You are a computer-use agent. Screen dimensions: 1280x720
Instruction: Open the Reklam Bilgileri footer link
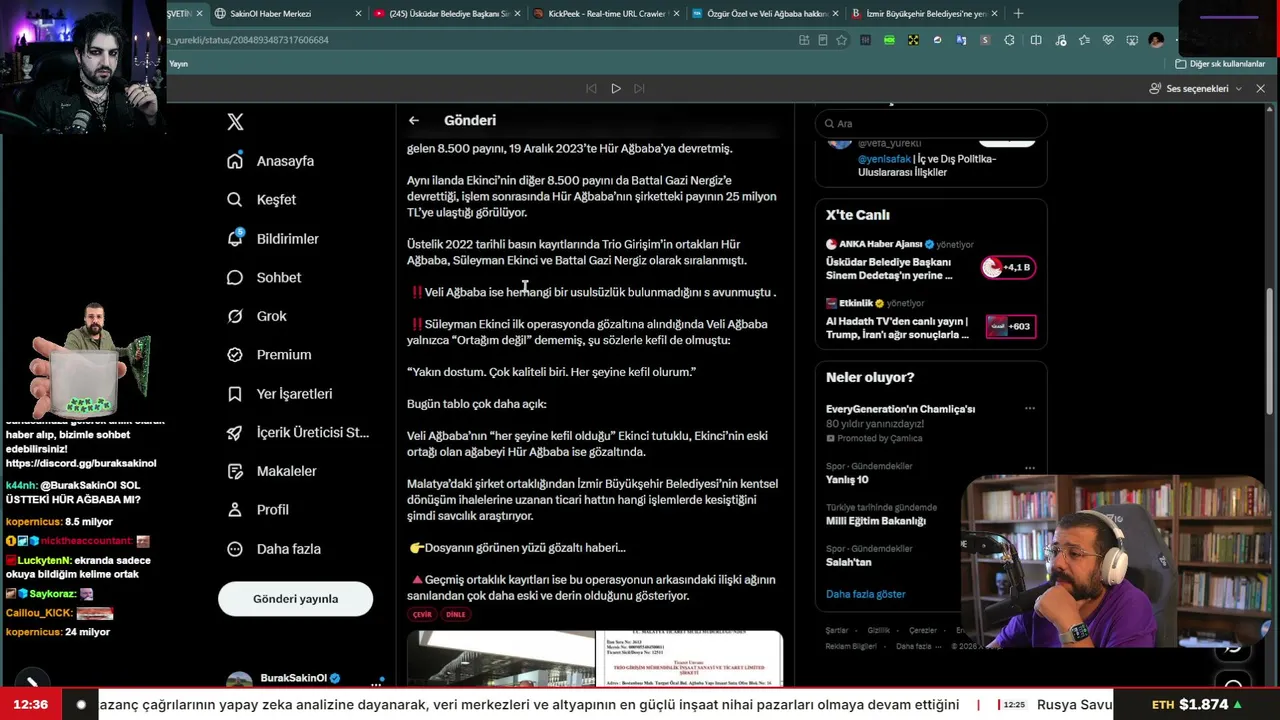tap(853, 646)
